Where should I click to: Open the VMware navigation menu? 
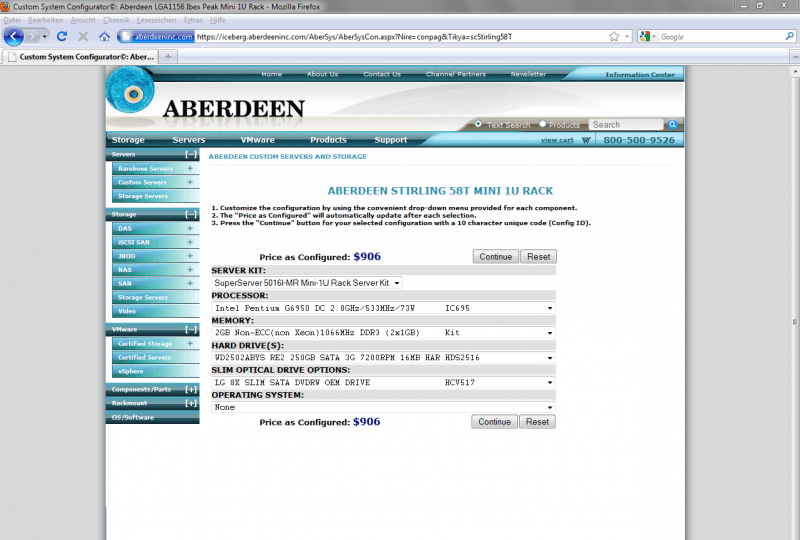[x=257, y=140]
